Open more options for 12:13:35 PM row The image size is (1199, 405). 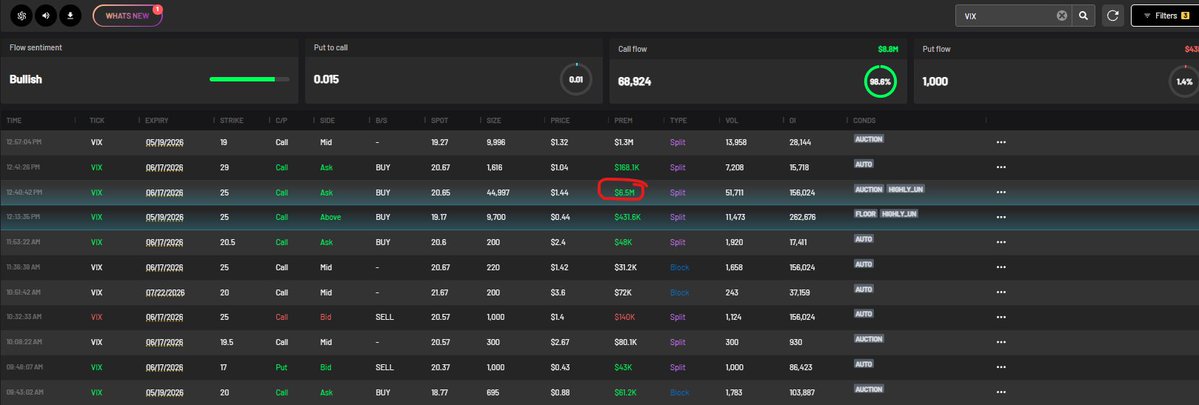point(1001,217)
